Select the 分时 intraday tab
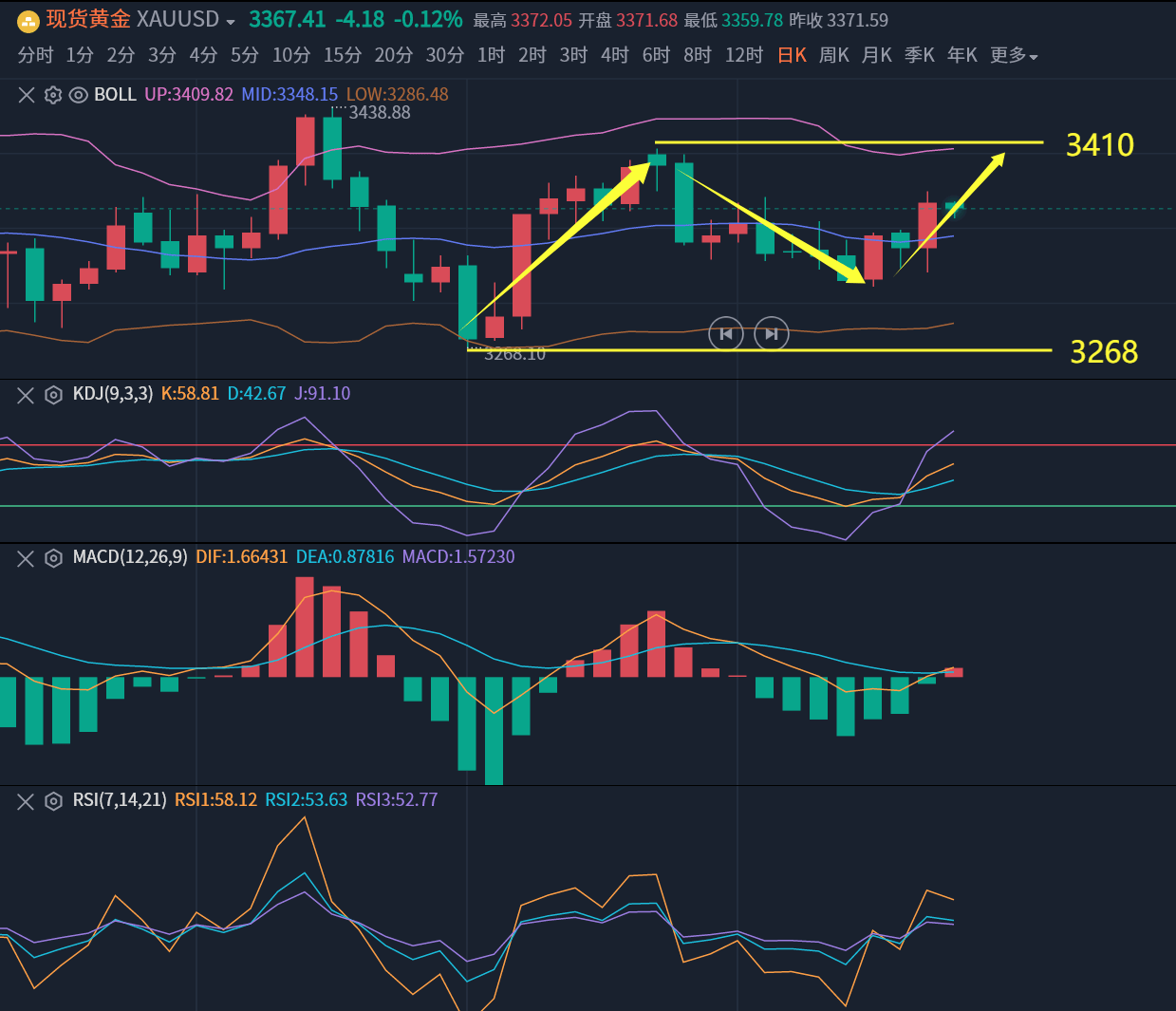Viewport: 1176px width, 1011px height. tap(35, 56)
